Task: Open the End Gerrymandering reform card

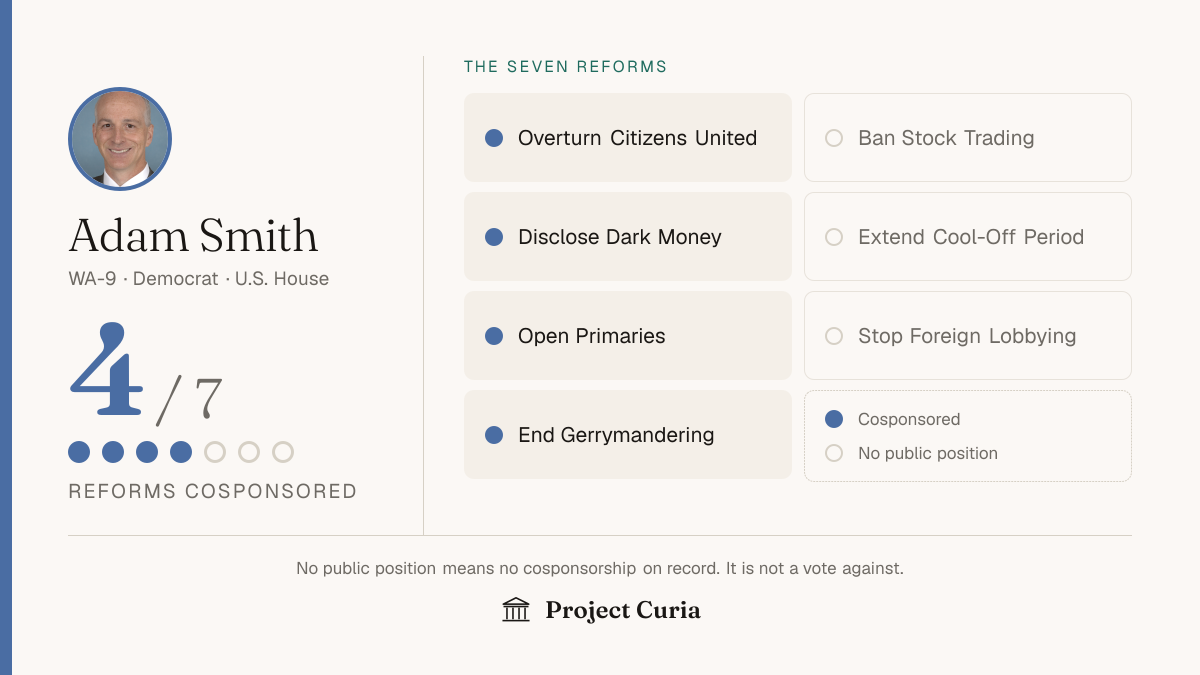Action: [628, 435]
